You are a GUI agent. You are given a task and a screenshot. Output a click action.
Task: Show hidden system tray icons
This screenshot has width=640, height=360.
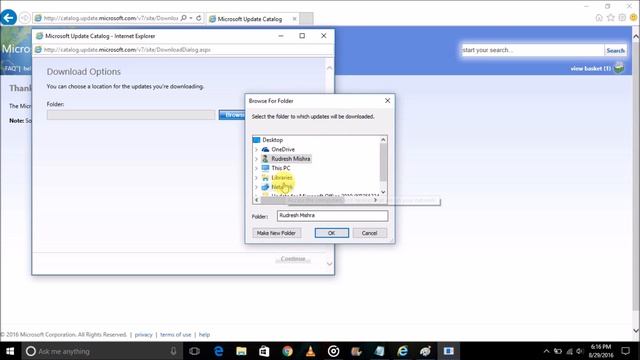coord(547,351)
